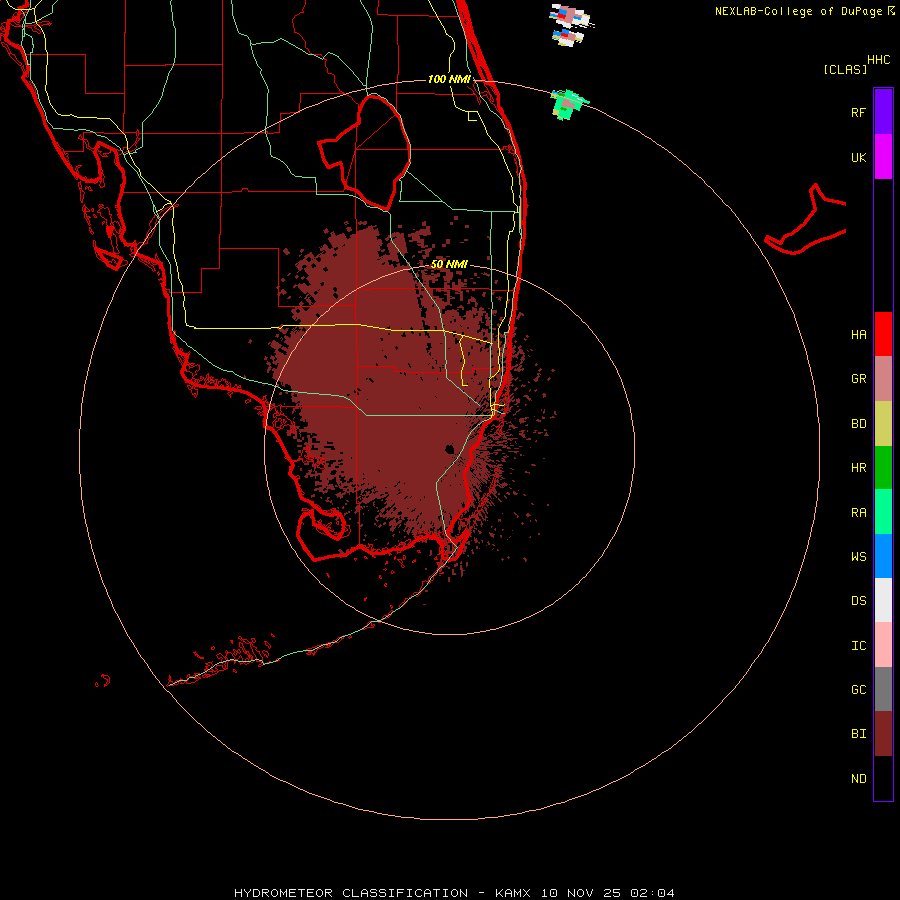
Task: Click the RA legend label
Action: (858, 513)
